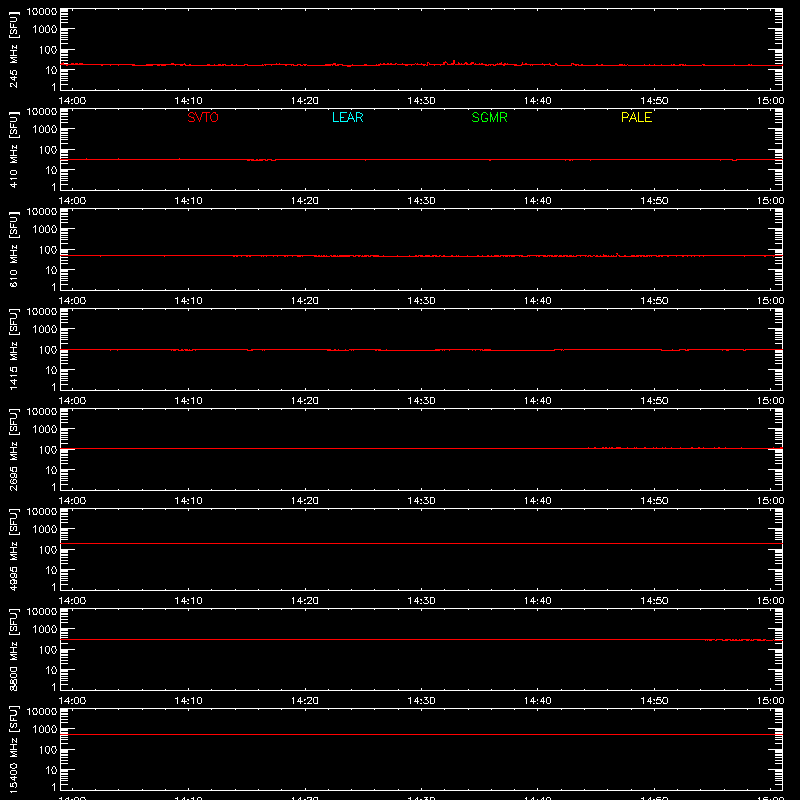Click 14:10 under the 610 MHz plot
The height and width of the screenshot is (800, 800).
[188, 301]
